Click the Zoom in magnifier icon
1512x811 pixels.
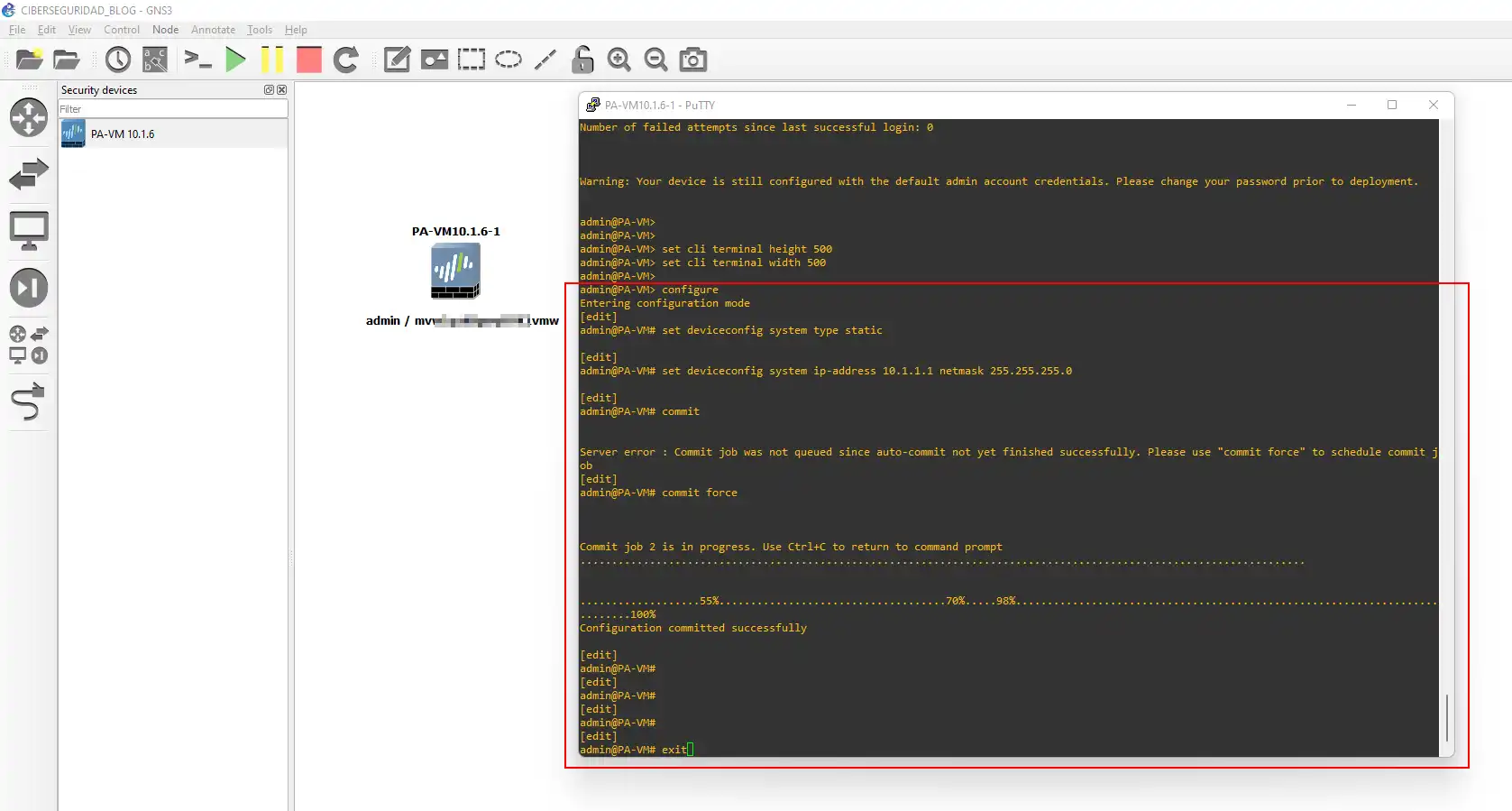pos(619,60)
